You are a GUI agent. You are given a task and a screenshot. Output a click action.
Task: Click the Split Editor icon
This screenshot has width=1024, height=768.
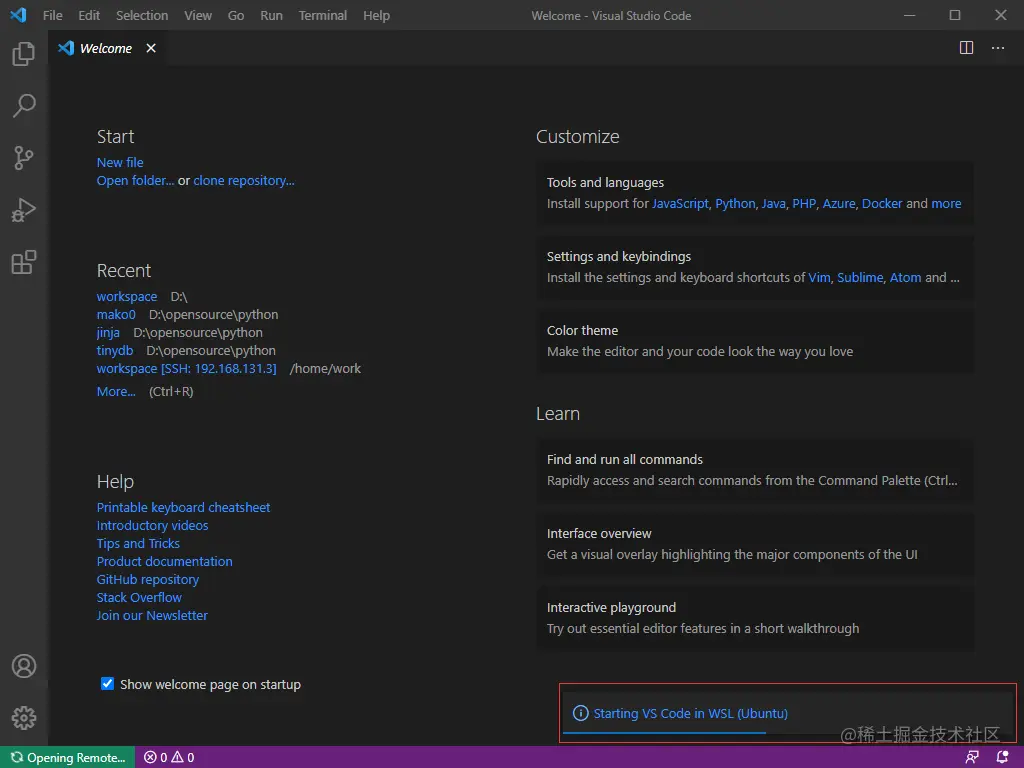click(966, 47)
